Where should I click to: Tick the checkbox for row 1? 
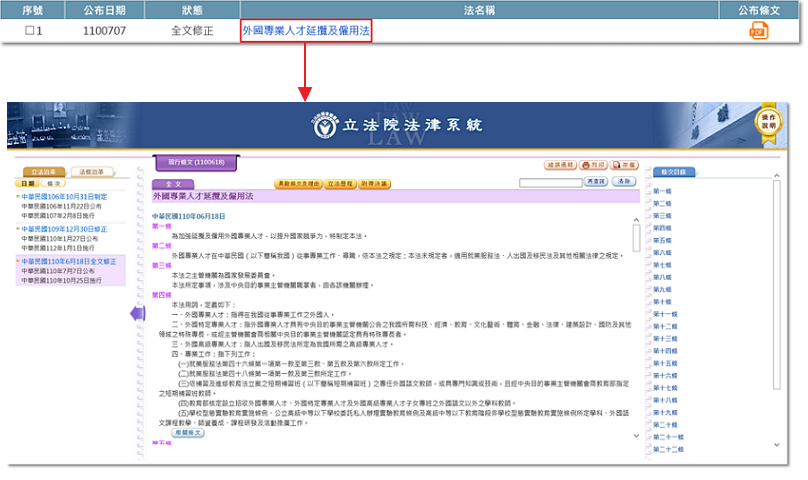pyautogui.click(x=35, y=31)
